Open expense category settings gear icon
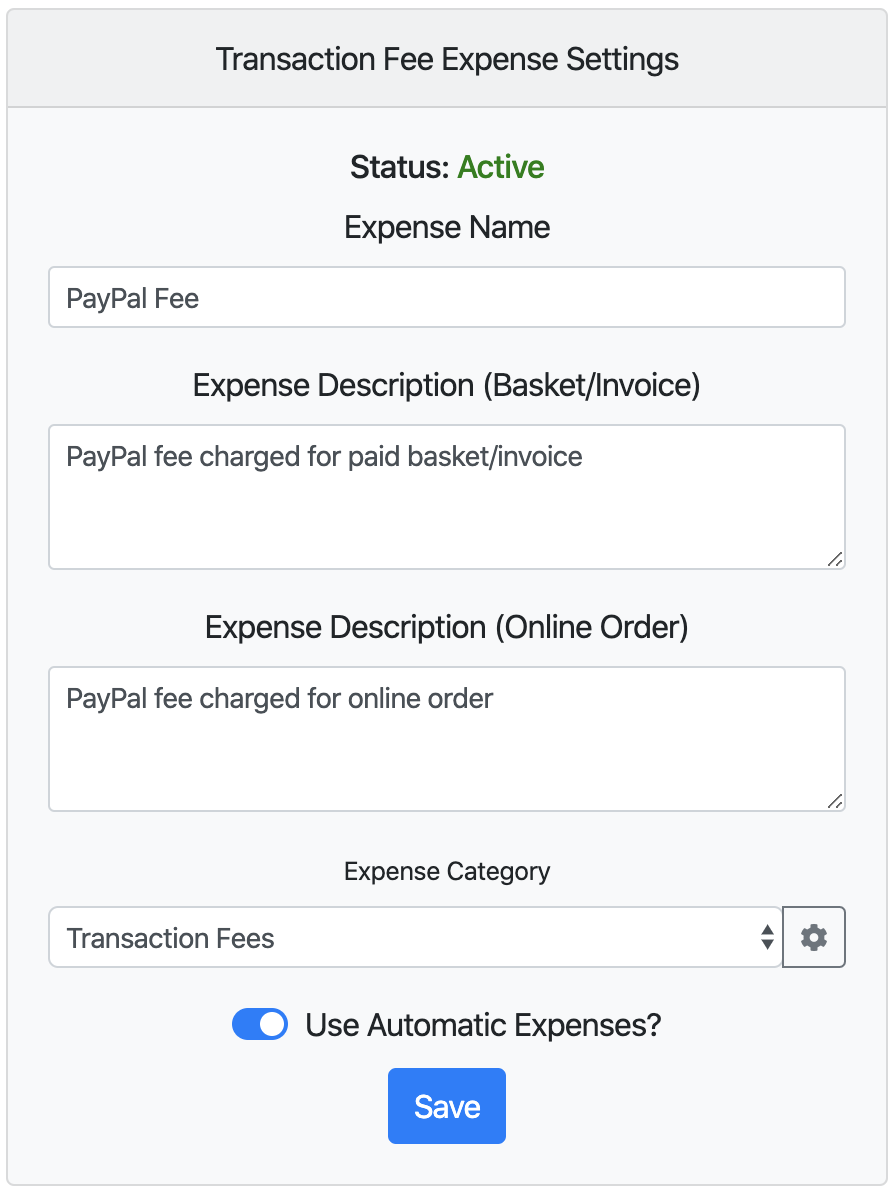The height and width of the screenshot is (1192, 894). click(813, 937)
